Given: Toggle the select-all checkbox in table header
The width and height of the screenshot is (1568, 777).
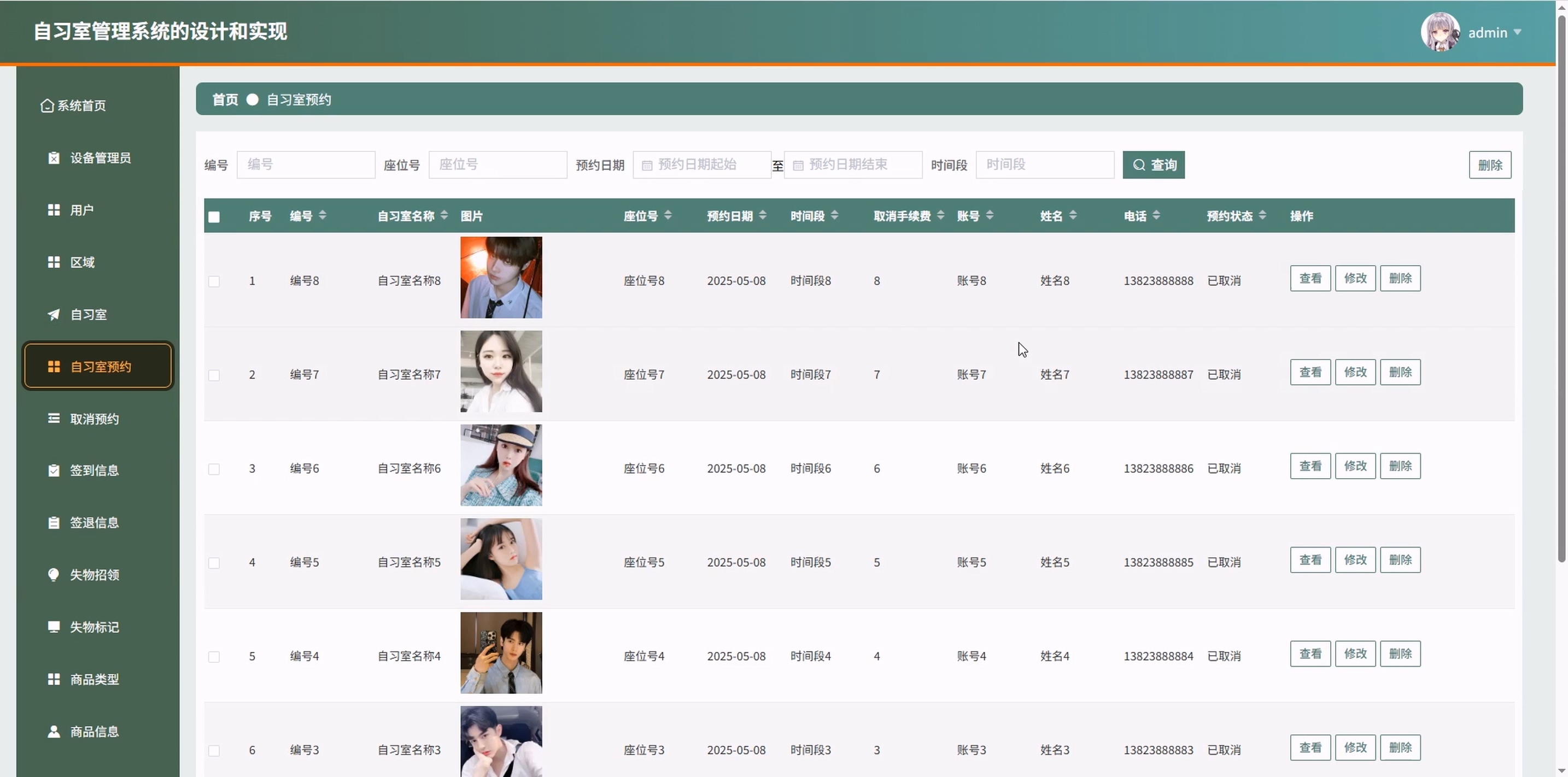Looking at the screenshot, I should point(214,216).
